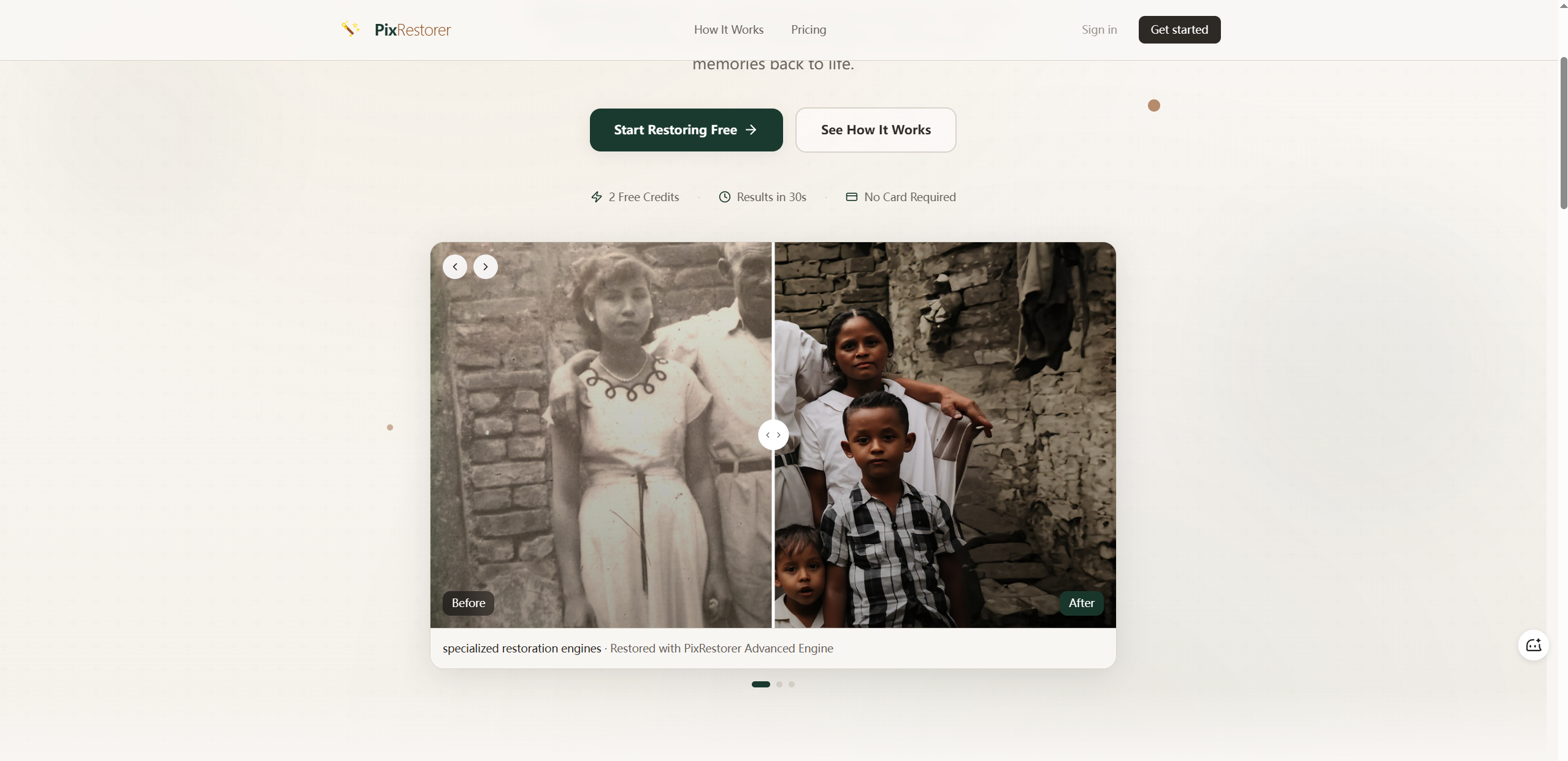The width and height of the screenshot is (1568, 761).
Task: Open the floating AI assistant widget bottom right
Action: pyautogui.click(x=1532, y=645)
